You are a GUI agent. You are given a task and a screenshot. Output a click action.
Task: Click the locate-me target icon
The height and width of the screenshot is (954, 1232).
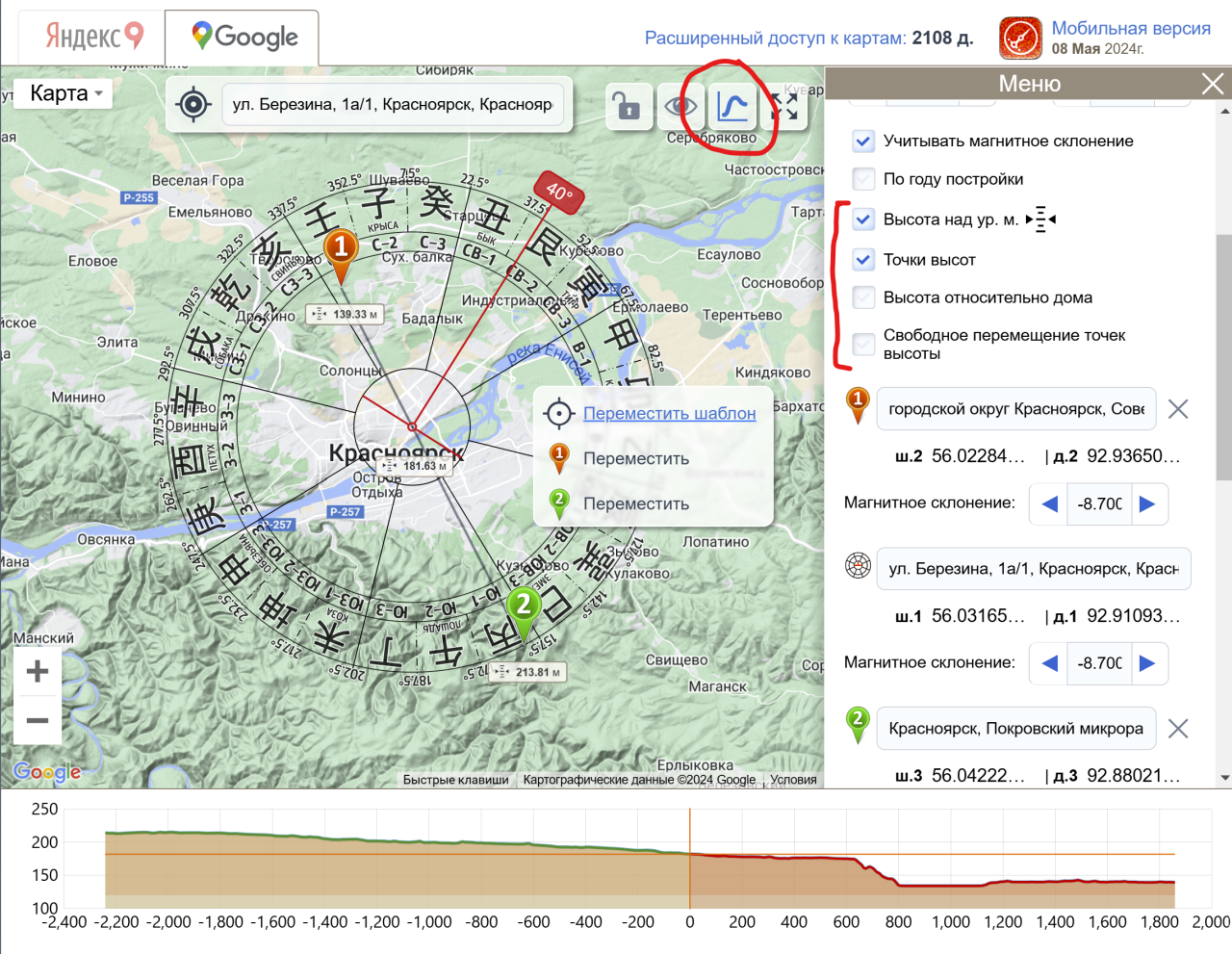point(193,104)
